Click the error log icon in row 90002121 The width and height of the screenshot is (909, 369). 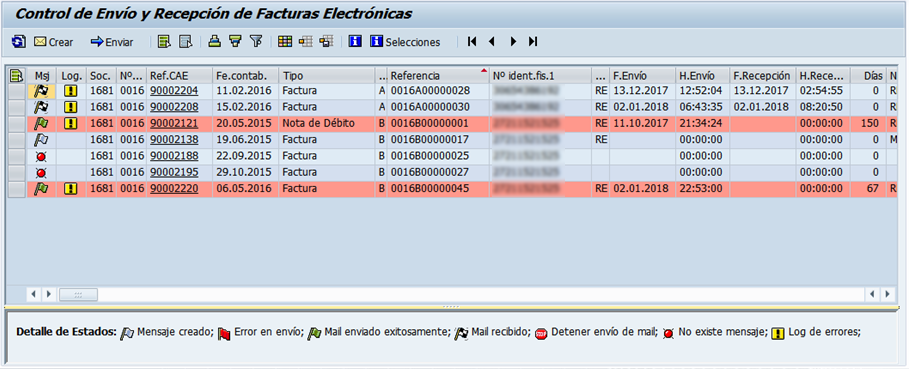point(71,123)
